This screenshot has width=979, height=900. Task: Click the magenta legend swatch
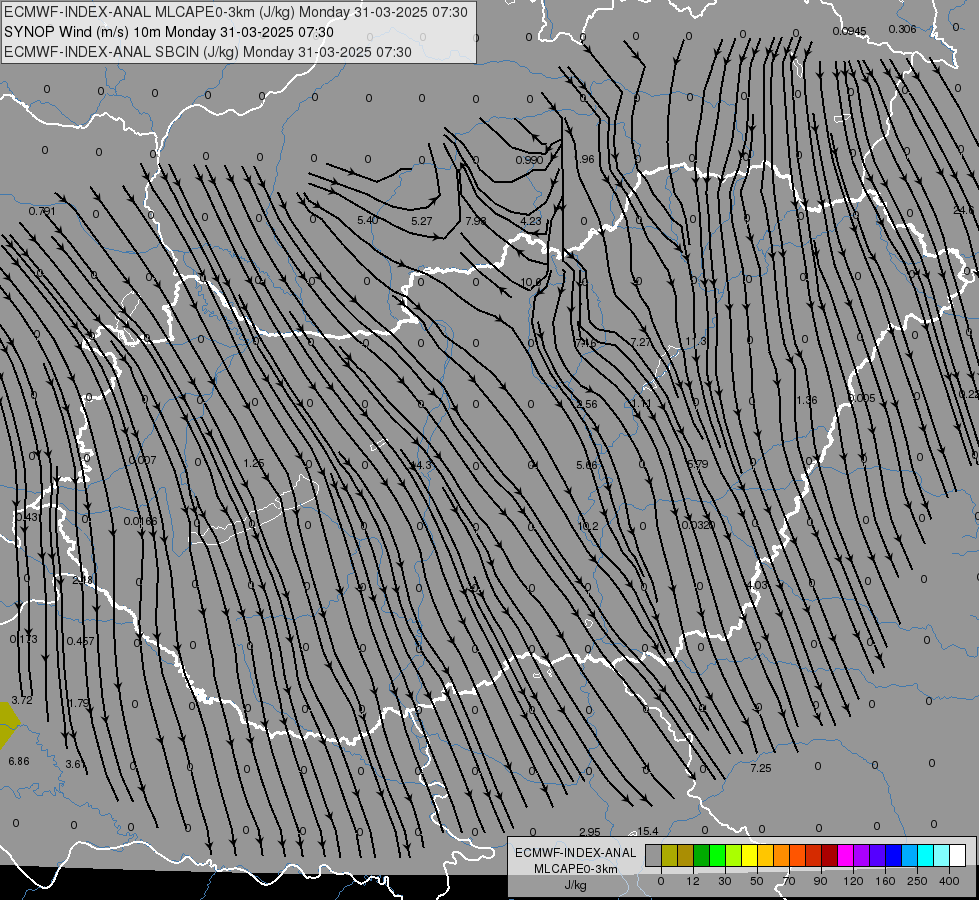pos(845,855)
